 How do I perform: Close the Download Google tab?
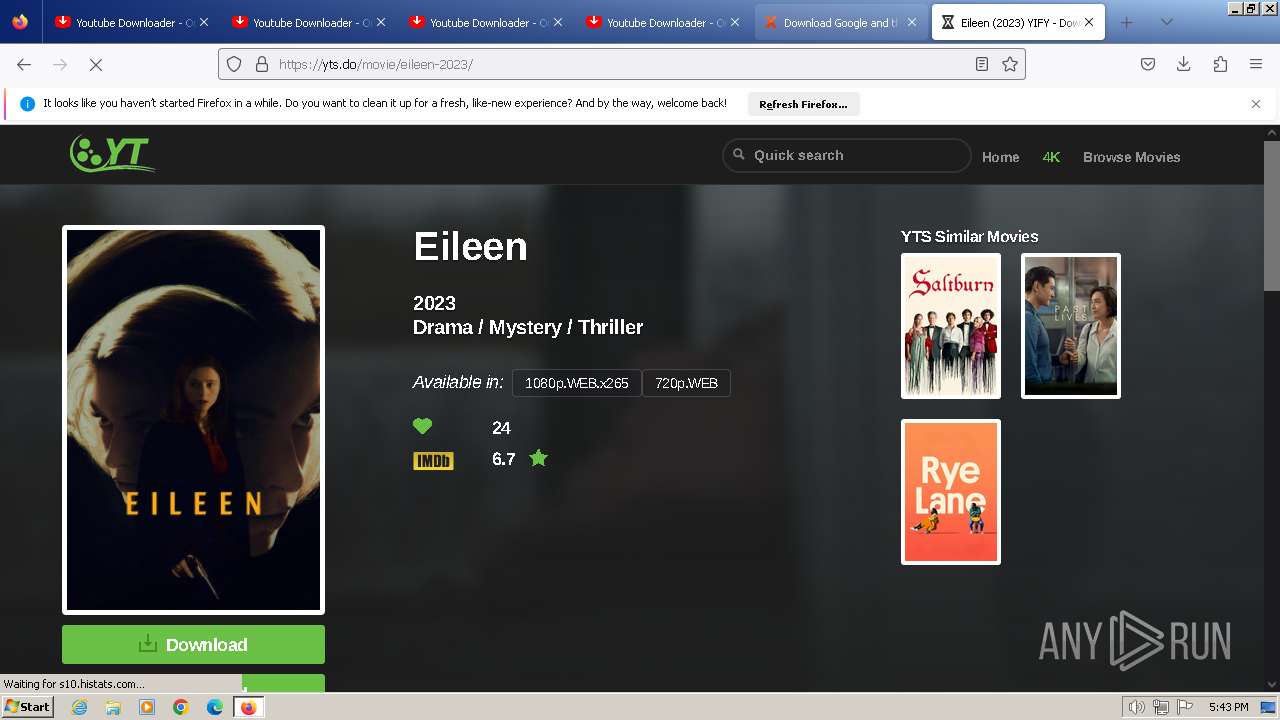912,22
